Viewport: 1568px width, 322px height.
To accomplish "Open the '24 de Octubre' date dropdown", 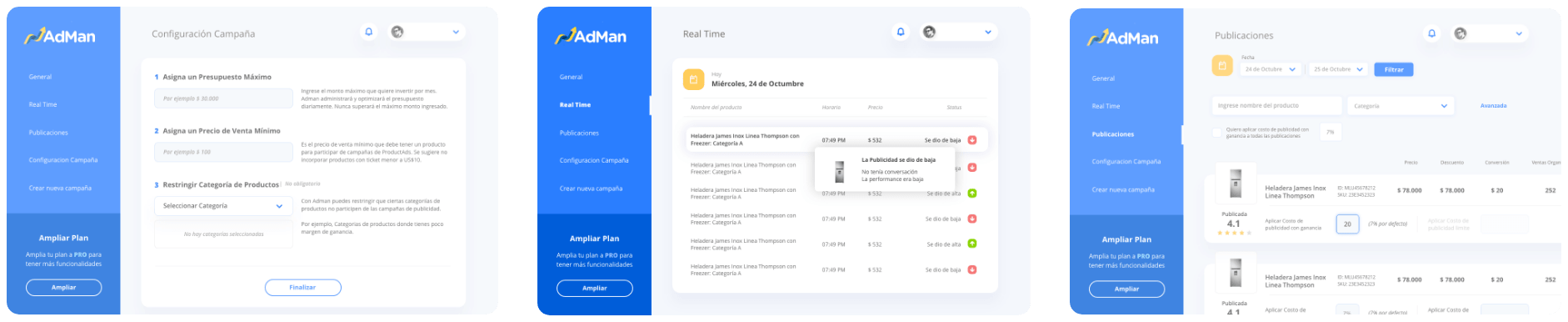I will [1271, 69].
